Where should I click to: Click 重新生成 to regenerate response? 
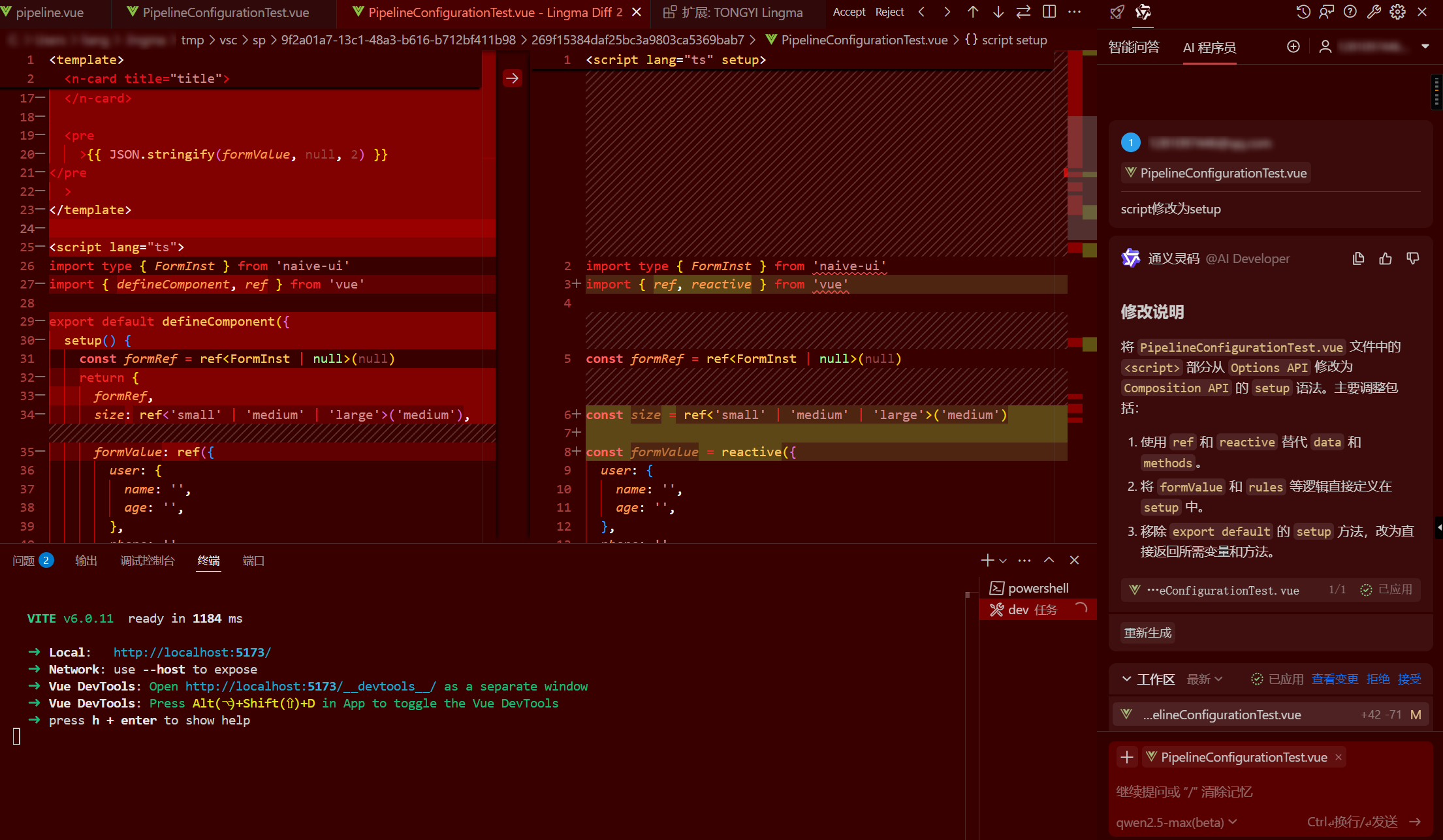click(1147, 632)
